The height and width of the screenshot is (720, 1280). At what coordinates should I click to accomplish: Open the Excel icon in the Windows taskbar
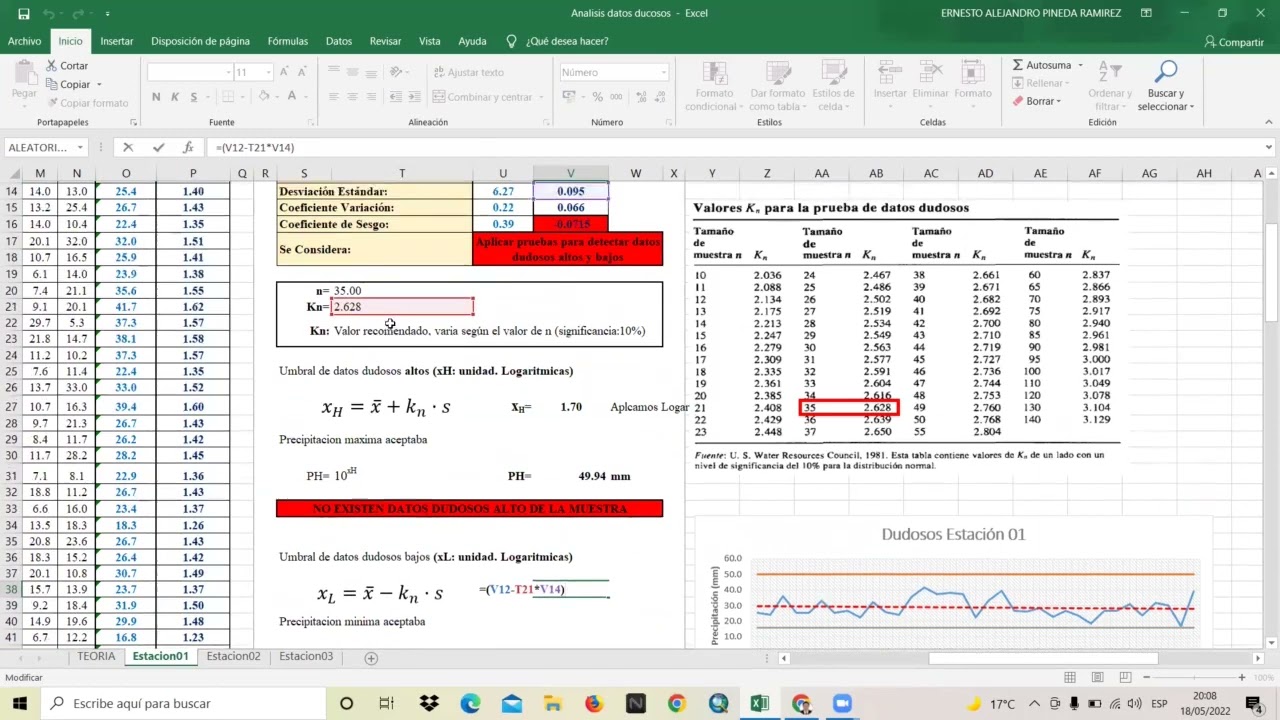(760, 703)
